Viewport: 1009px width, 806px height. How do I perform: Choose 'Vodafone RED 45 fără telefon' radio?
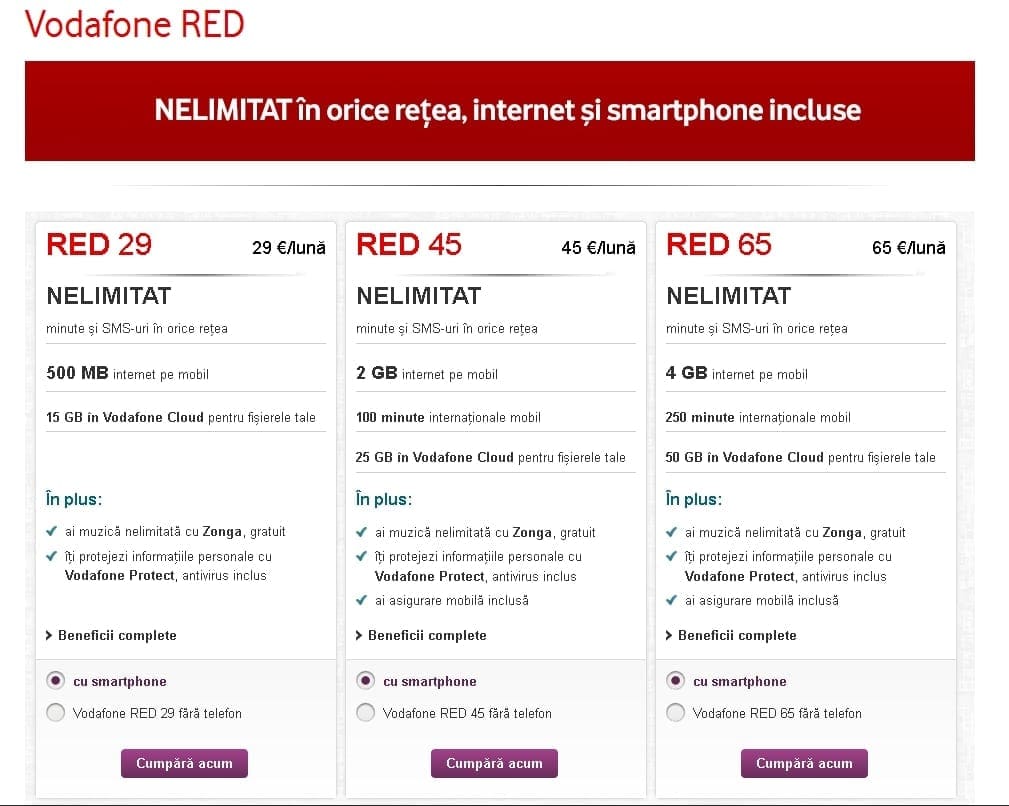pyautogui.click(x=366, y=713)
